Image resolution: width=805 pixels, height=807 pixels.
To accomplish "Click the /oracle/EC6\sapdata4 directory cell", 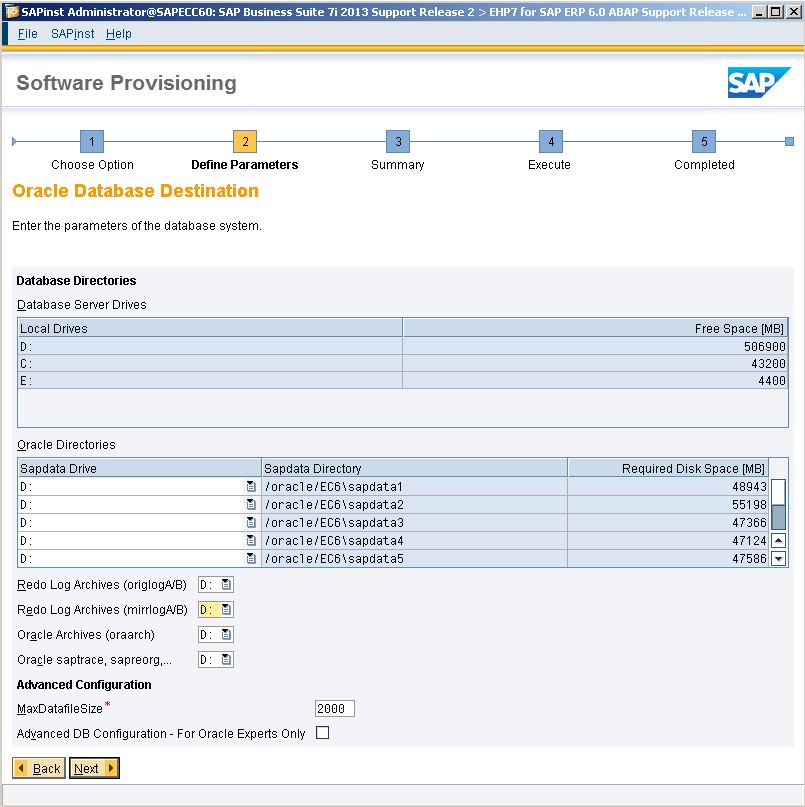I will pos(414,540).
